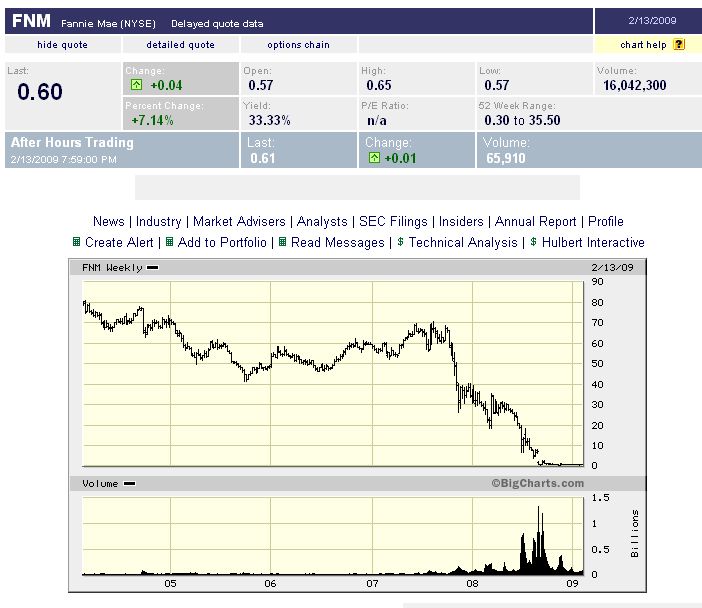
Task: Click the dollar icon beside Hulbert Interactive
Action: point(533,242)
